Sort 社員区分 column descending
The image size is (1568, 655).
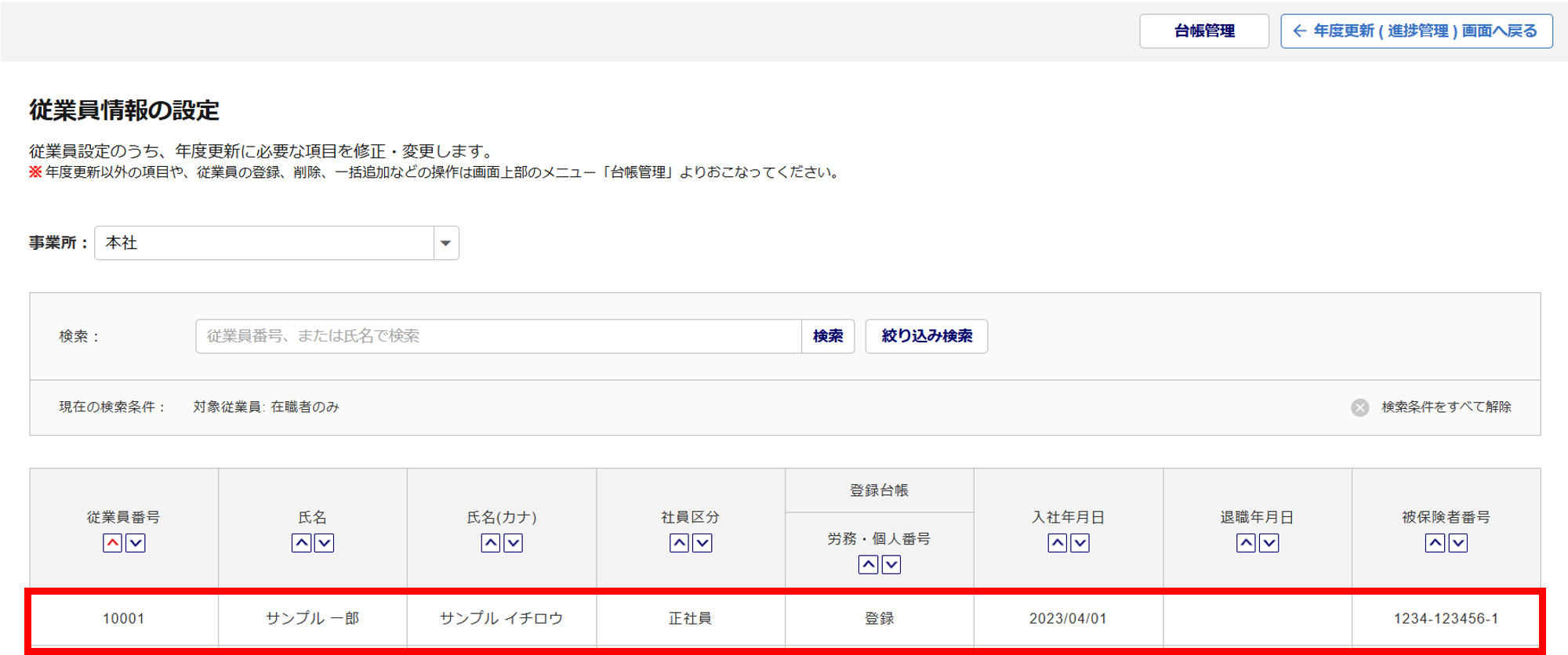click(702, 543)
